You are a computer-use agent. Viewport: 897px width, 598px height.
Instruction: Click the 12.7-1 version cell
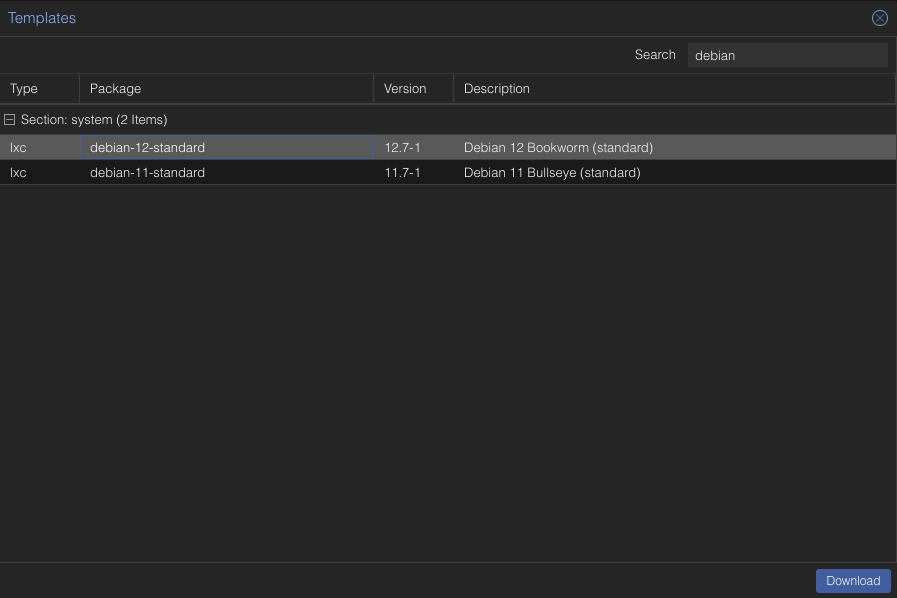pyautogui.click(x=402, y=148)
